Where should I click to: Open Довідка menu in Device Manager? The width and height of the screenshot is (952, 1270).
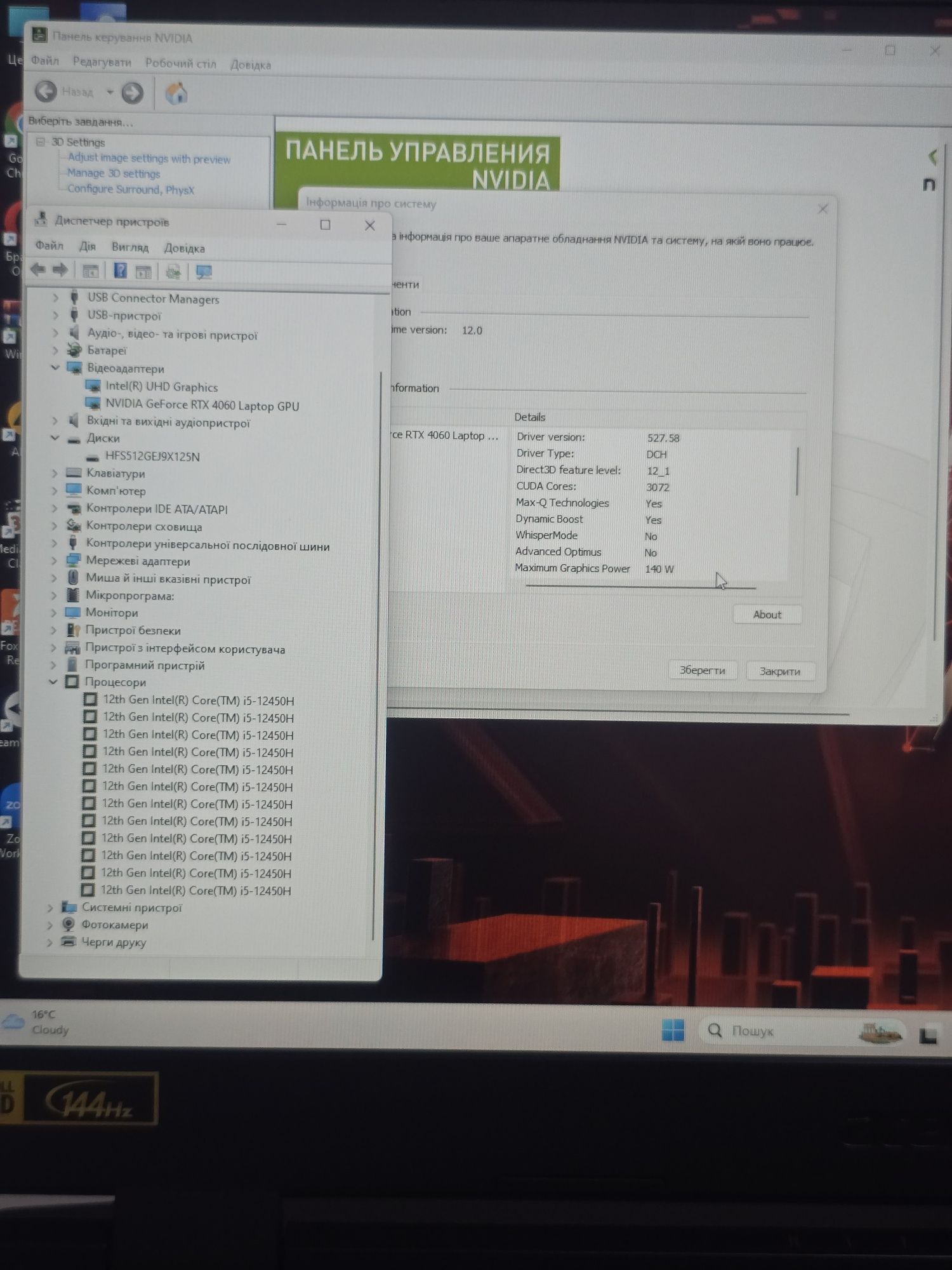coord(185,248)
